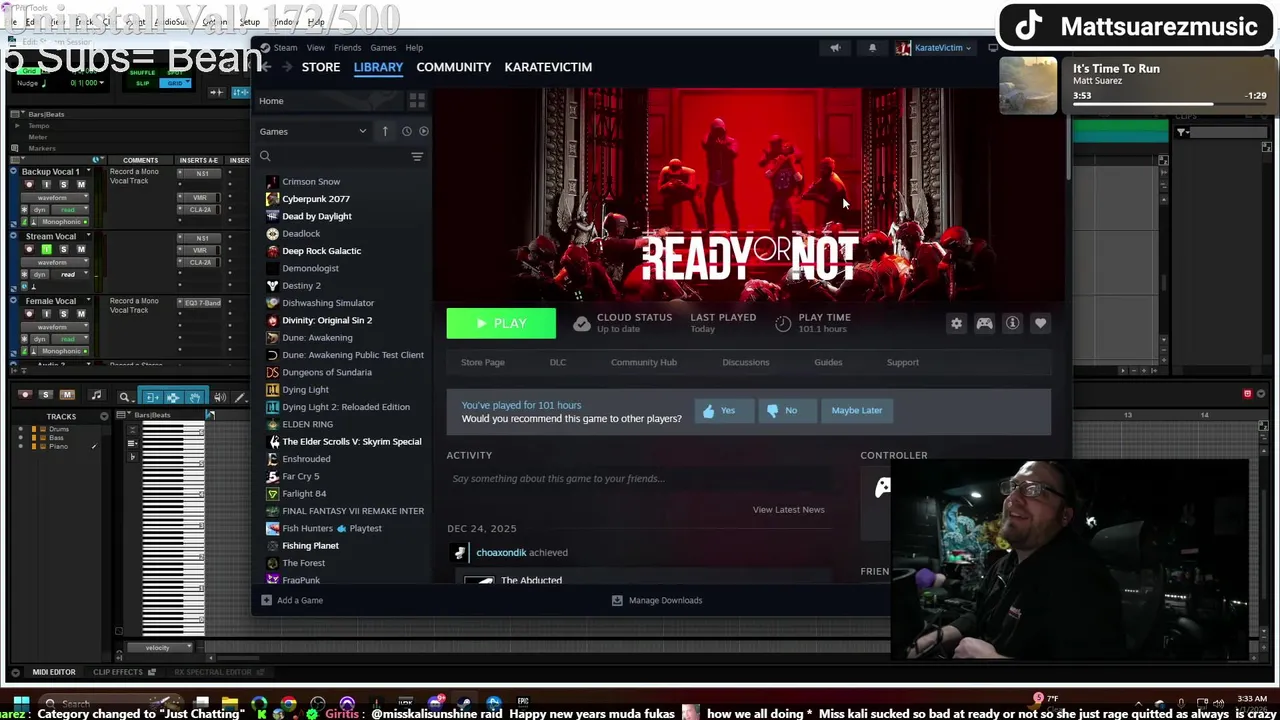Select Dead by Daylight in library
The height and width of the screenshot is (720, 1280).
pos(316,216)
